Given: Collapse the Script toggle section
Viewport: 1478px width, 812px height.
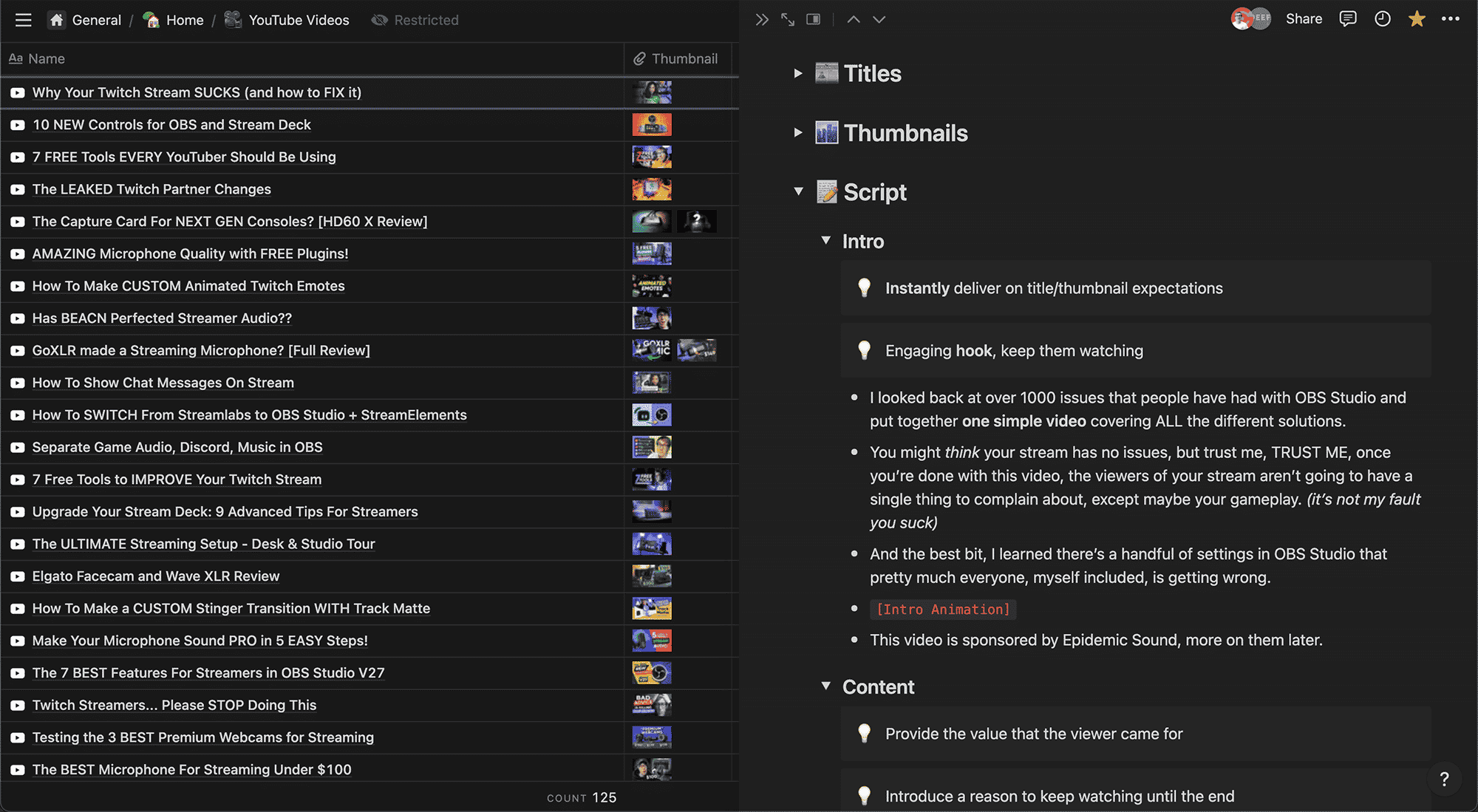Looking at the screenshot, I should (798, 191).
